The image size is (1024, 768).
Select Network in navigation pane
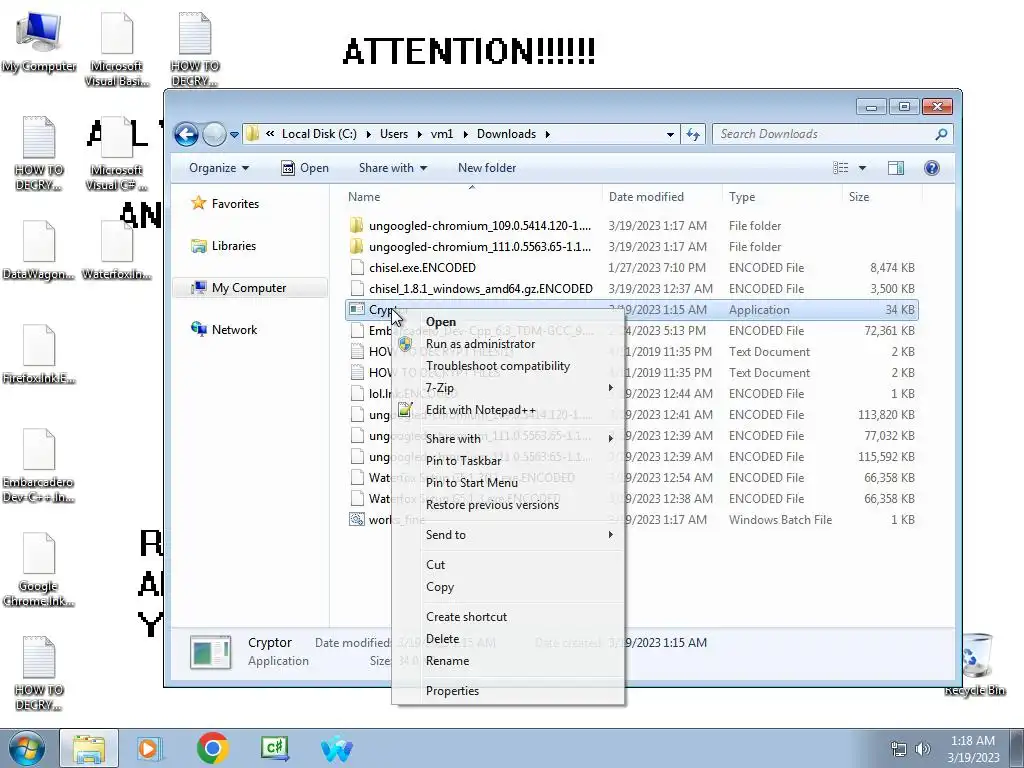tap(224, 330)
